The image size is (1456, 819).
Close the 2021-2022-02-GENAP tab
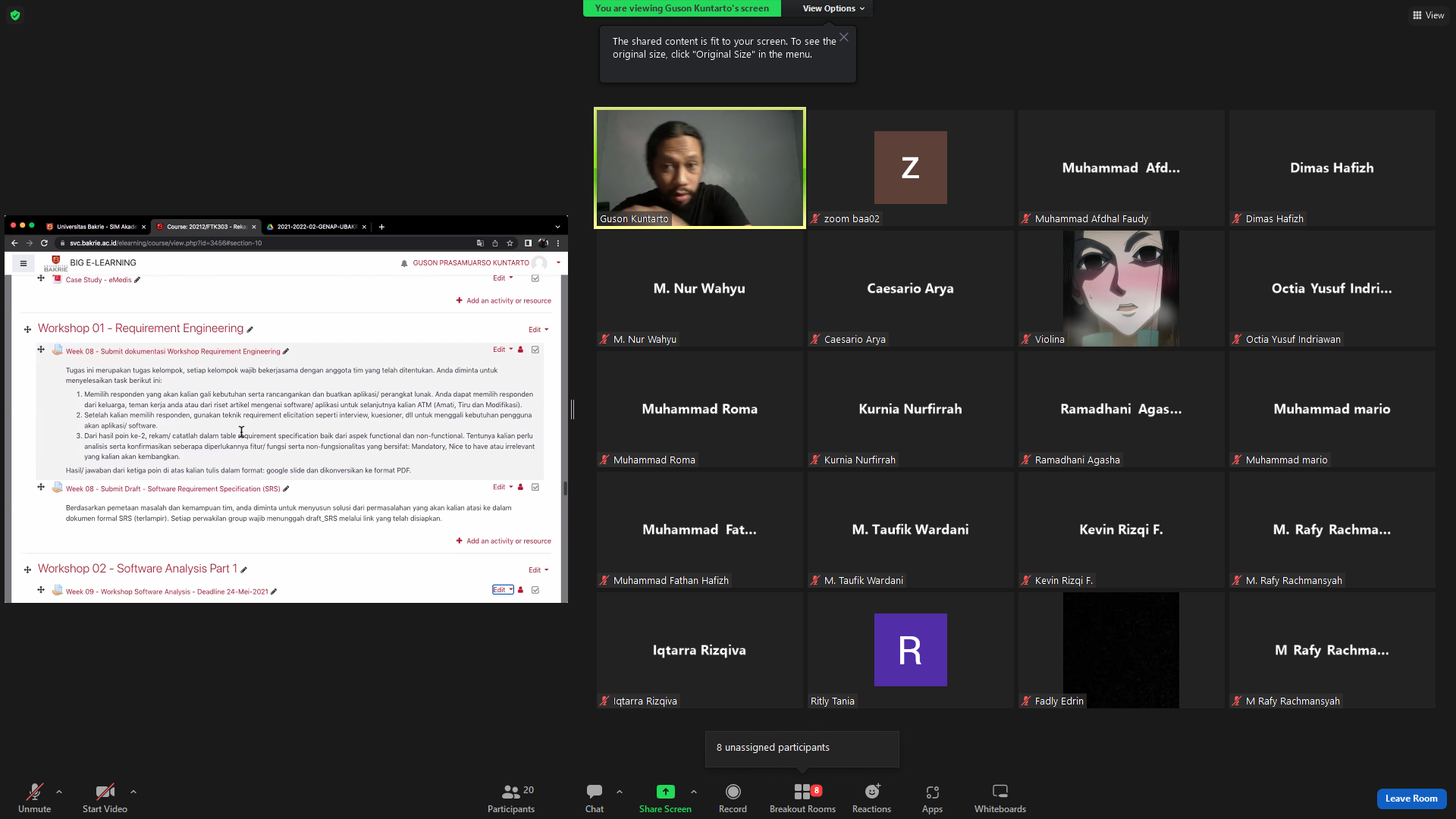pyautogui.click(x=364, y=227)
